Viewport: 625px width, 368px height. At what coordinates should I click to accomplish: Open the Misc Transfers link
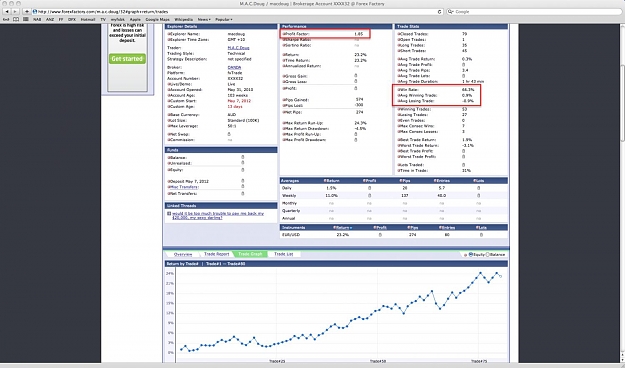click(x=185, y=187)
